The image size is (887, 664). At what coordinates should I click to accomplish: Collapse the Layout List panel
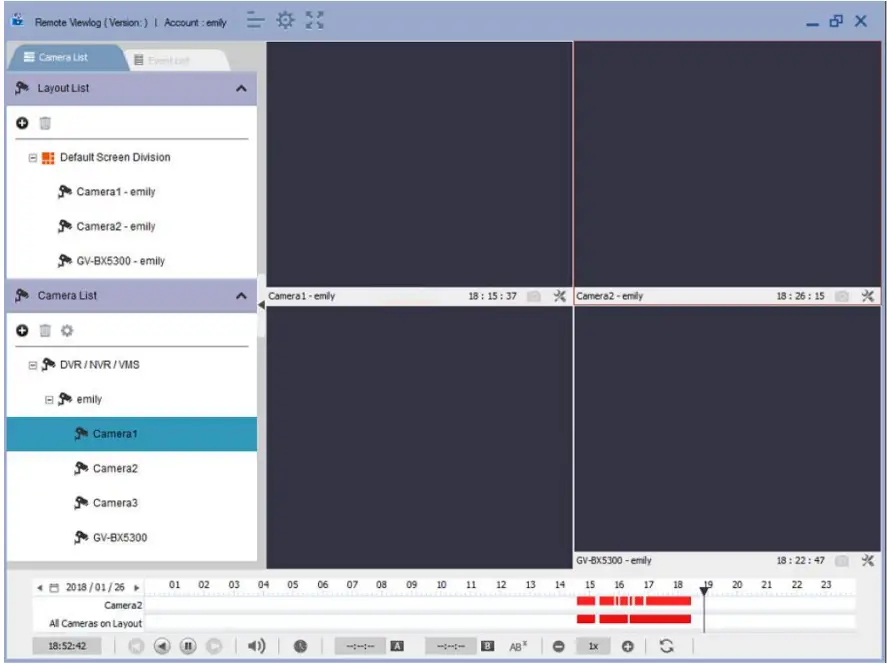(241, 87)
